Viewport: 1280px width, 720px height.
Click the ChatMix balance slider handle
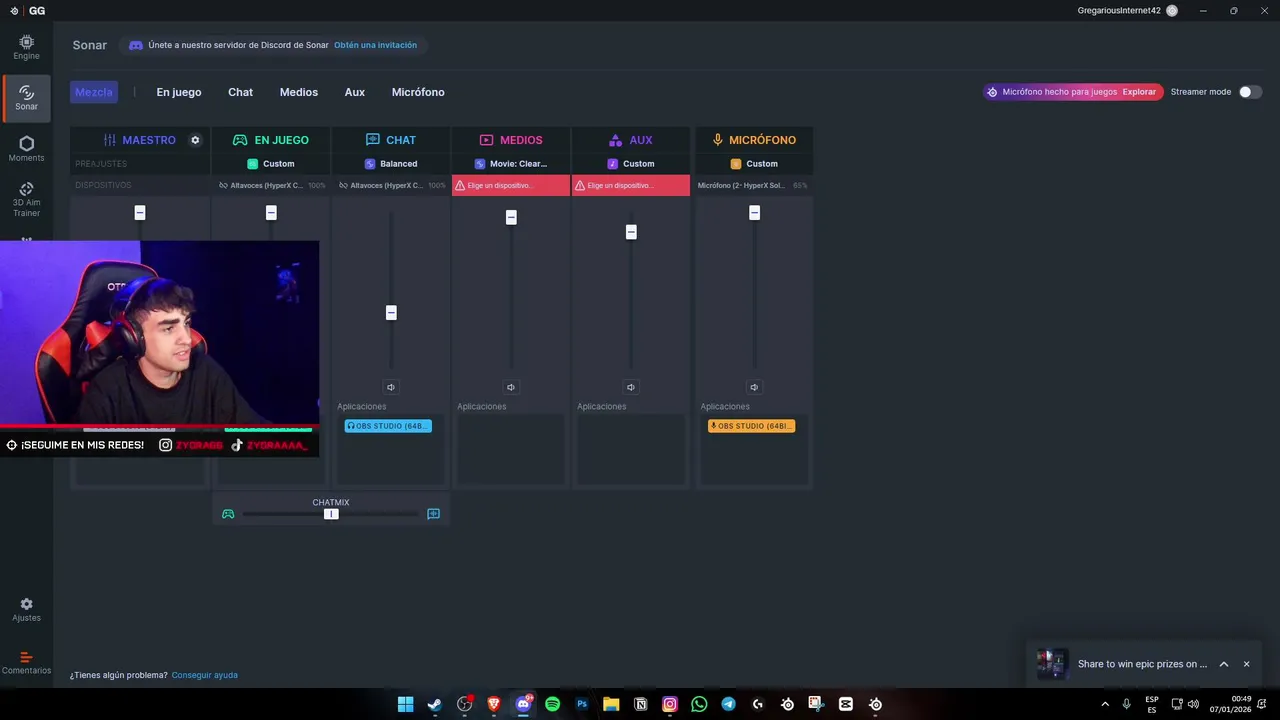(331, 514)
